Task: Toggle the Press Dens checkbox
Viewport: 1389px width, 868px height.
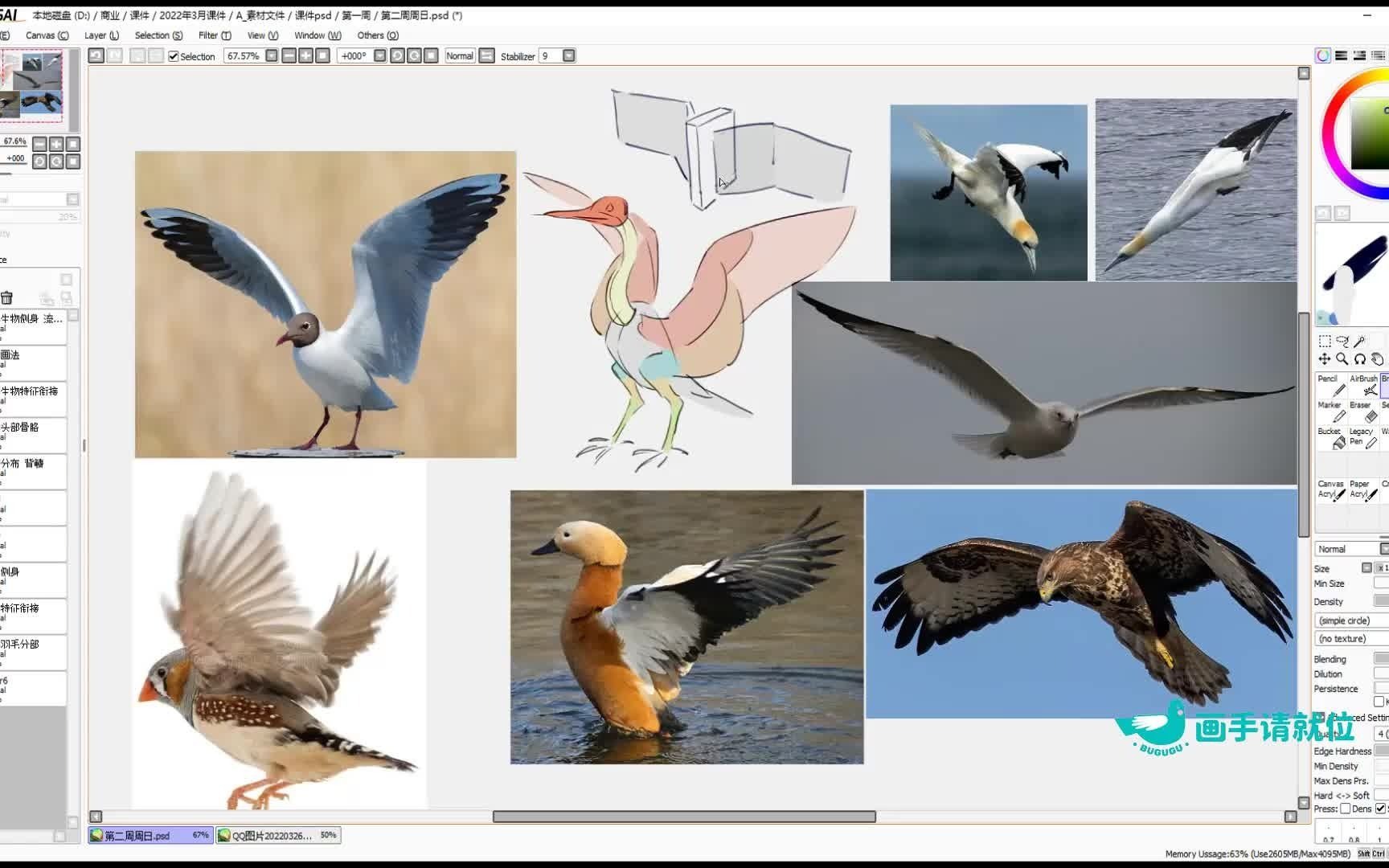Action: [1345, 809]
